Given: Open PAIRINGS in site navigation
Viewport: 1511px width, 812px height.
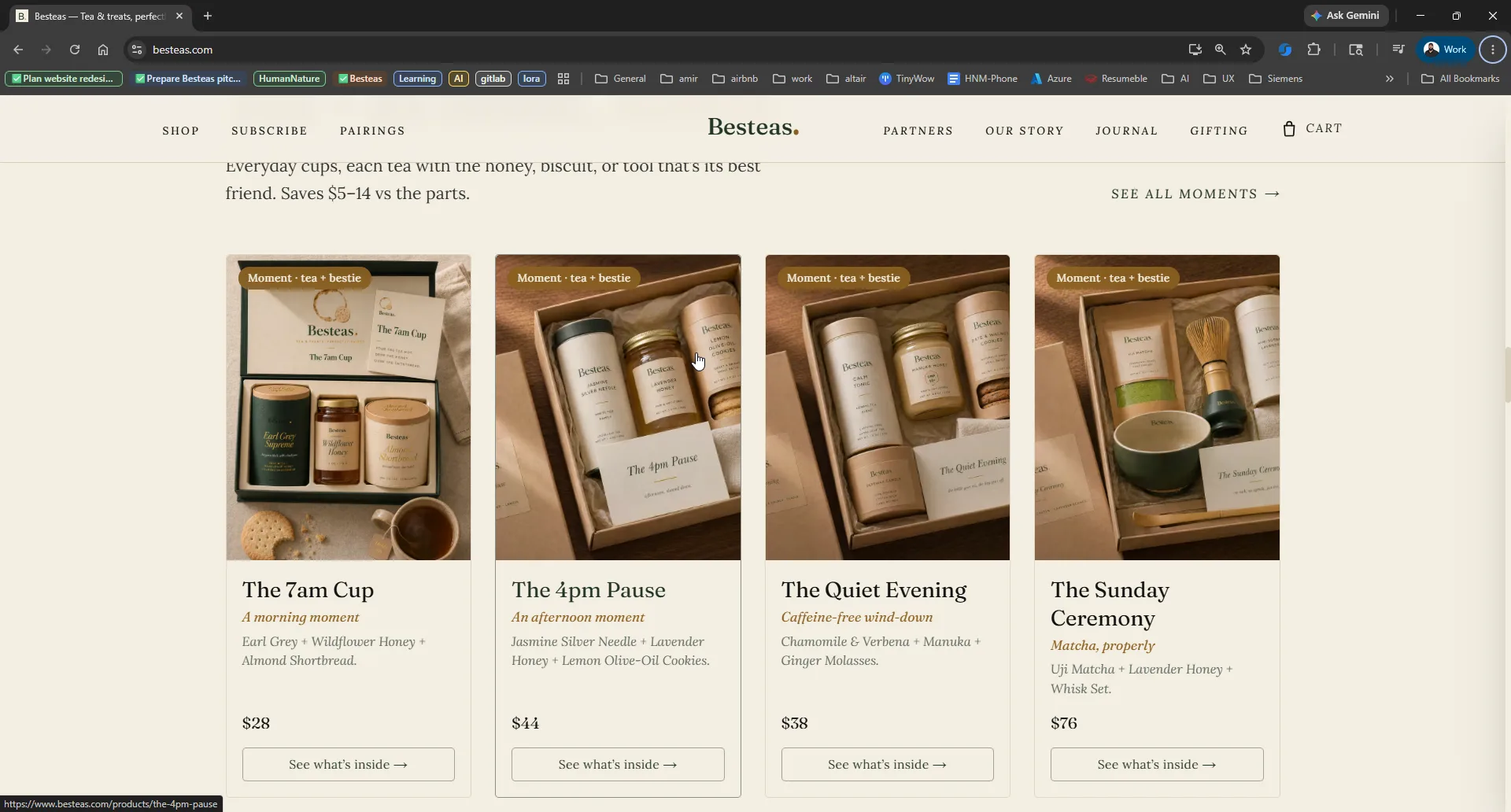Looking at the screenshot, I should (372, 131).
